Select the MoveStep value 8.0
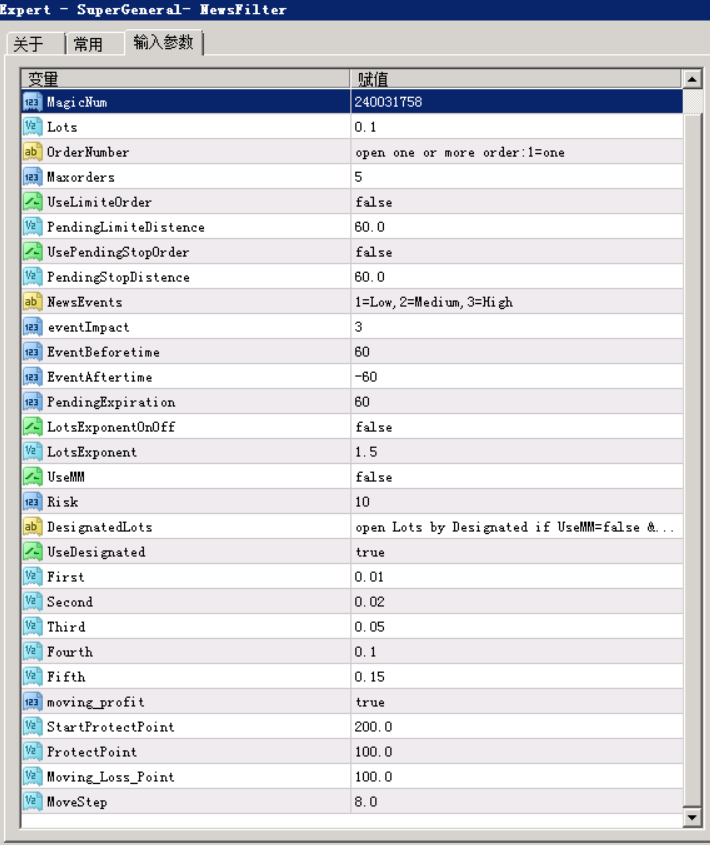 coord(366,801)
